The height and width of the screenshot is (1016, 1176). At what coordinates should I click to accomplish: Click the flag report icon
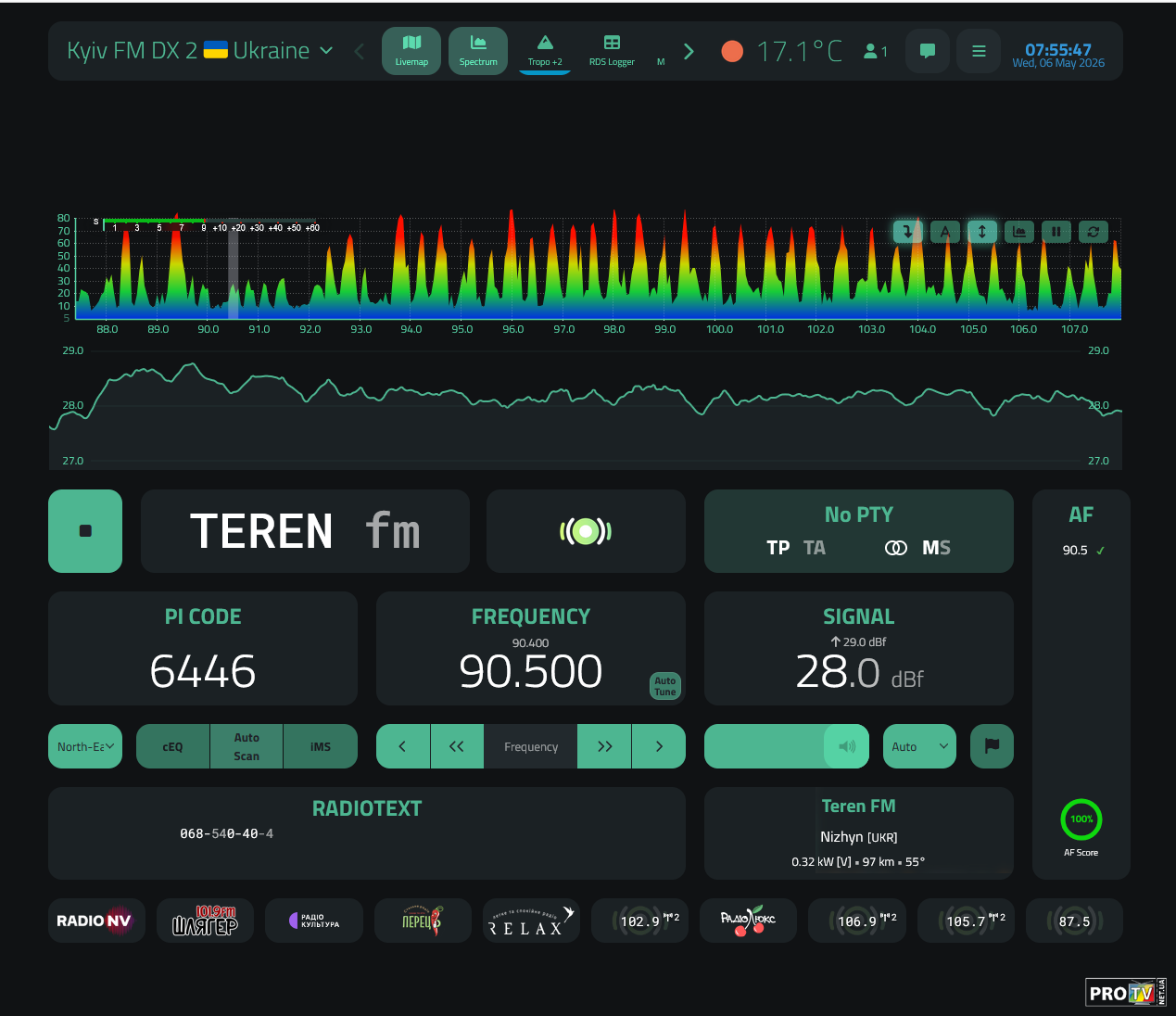click(992, 746)
